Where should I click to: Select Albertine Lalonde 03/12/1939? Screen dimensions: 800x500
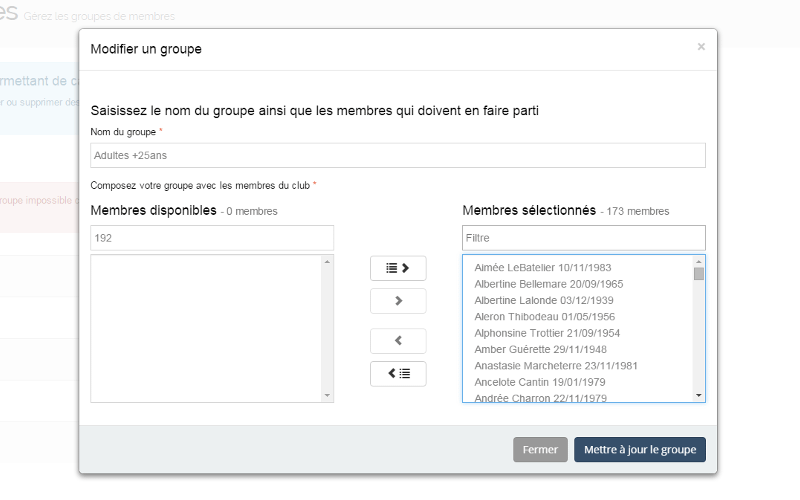544,301
